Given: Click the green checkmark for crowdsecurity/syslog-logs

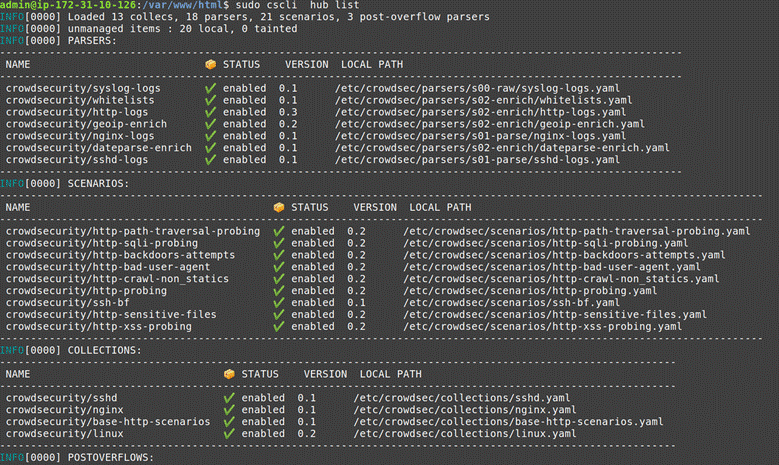Looking at the screenshot, I should [211, 88].
